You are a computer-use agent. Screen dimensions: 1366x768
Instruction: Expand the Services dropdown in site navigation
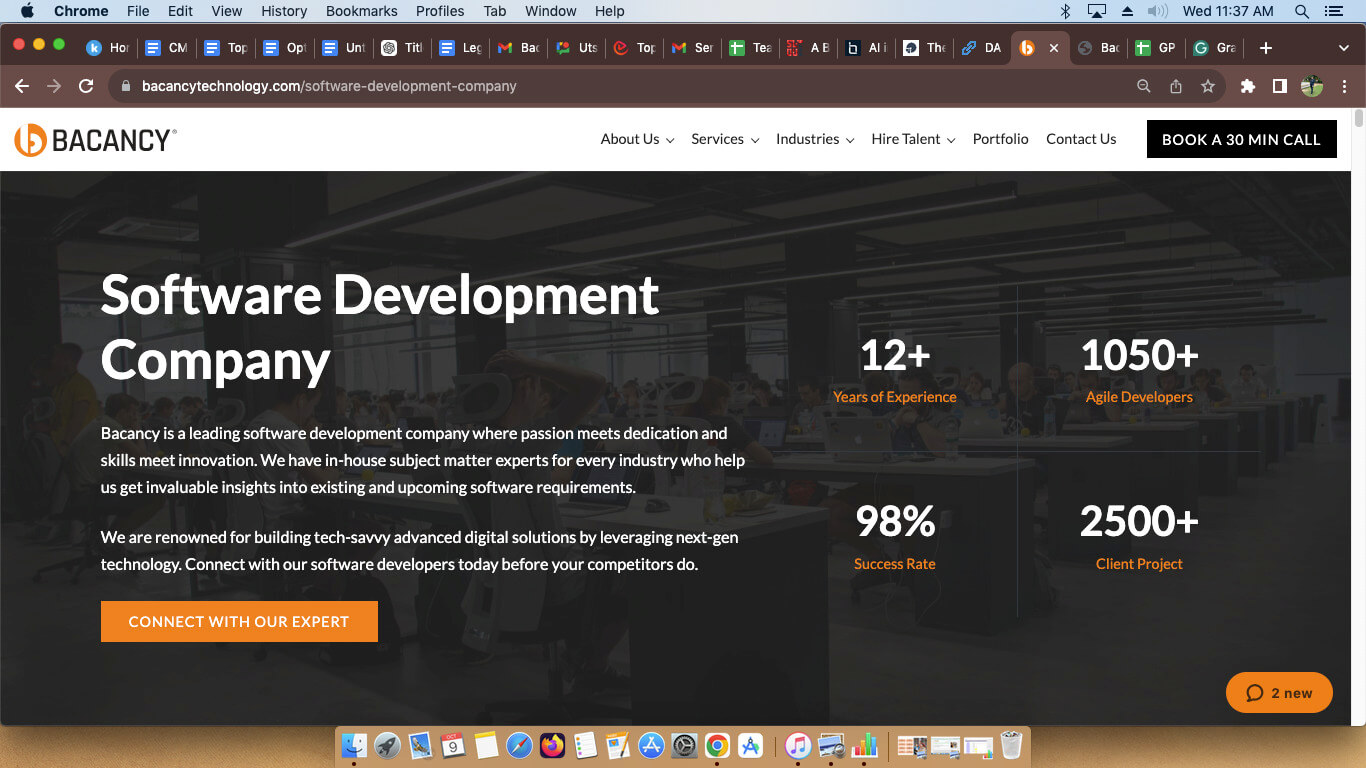tap(718, 139)
